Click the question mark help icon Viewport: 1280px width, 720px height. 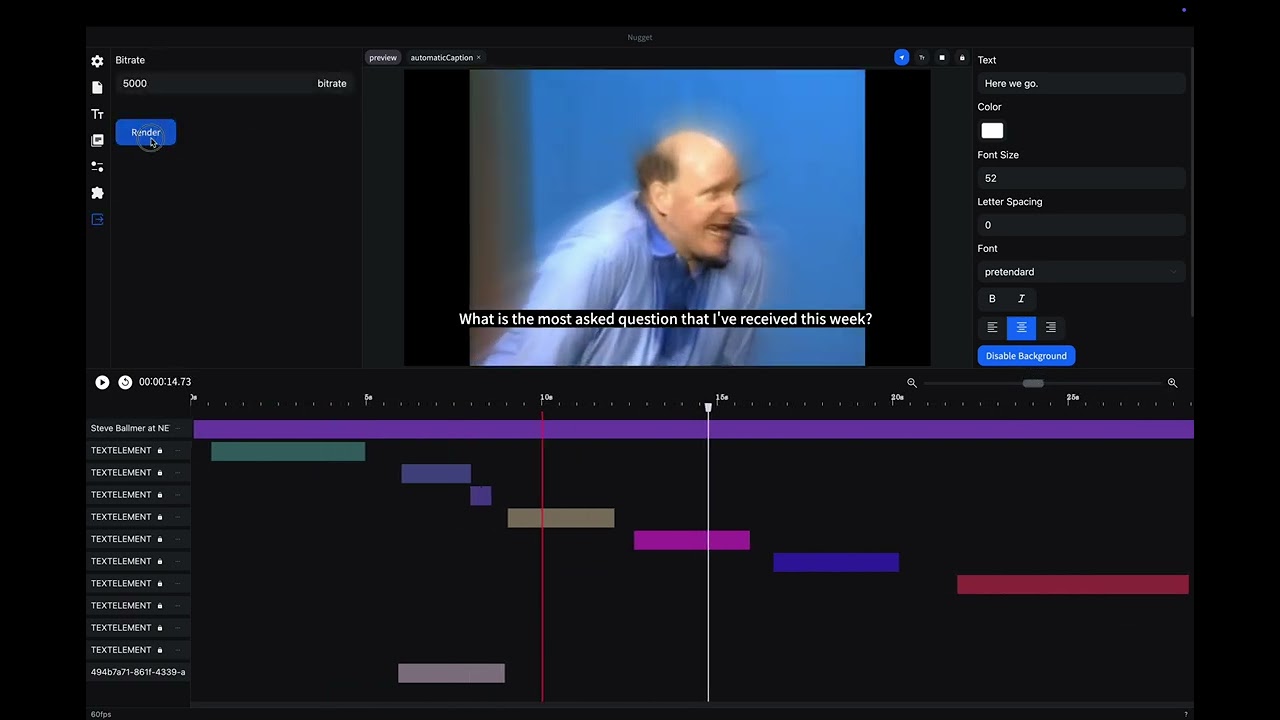click(x=1186, y=714)
